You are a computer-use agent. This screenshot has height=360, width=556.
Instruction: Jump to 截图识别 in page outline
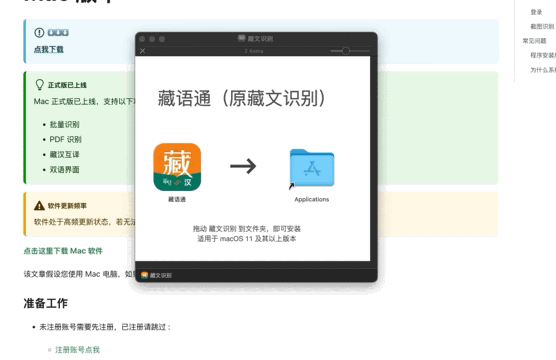point(542,27)
